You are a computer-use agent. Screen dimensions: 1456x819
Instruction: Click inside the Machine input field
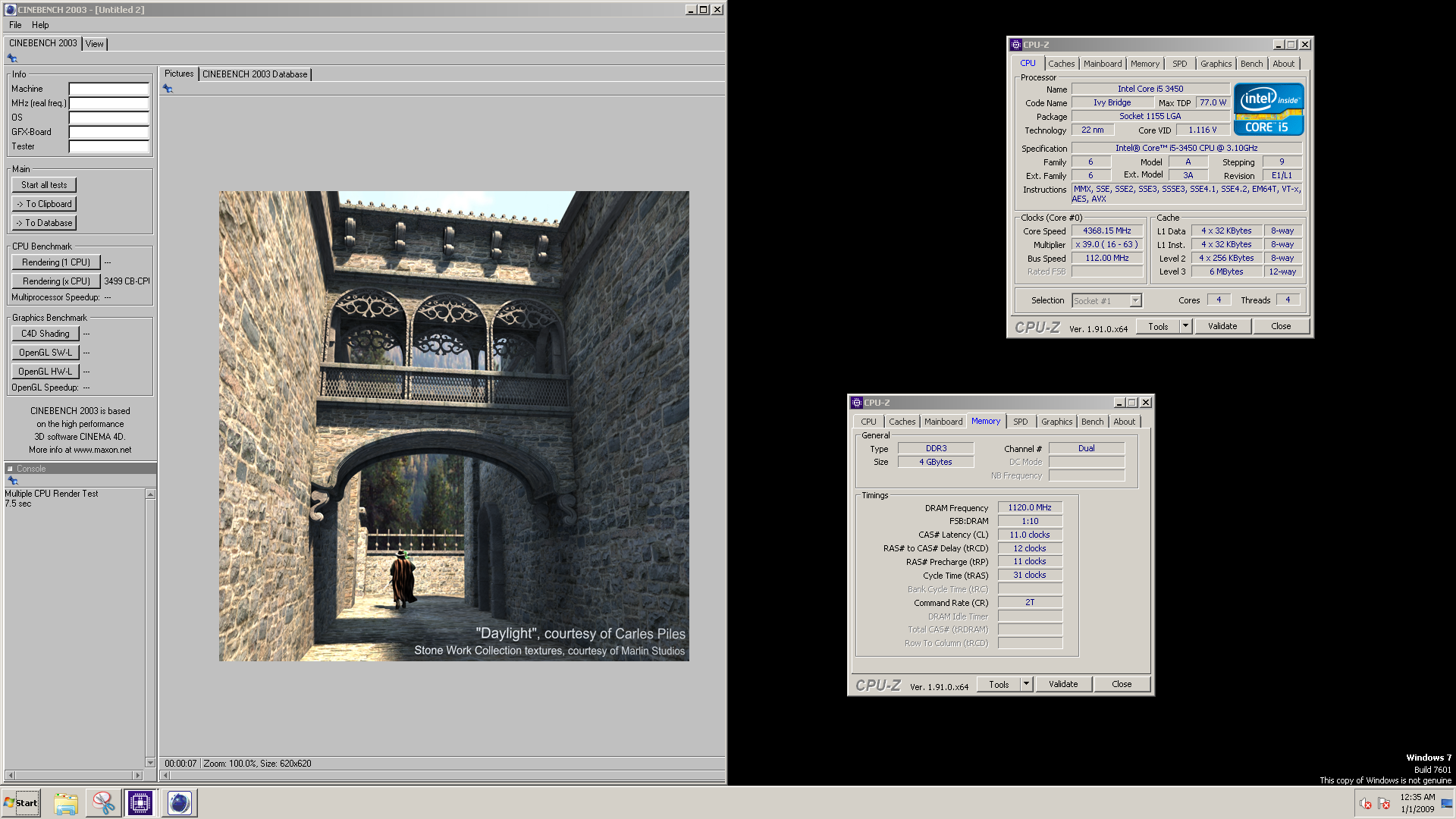click(x=109, y=89)
